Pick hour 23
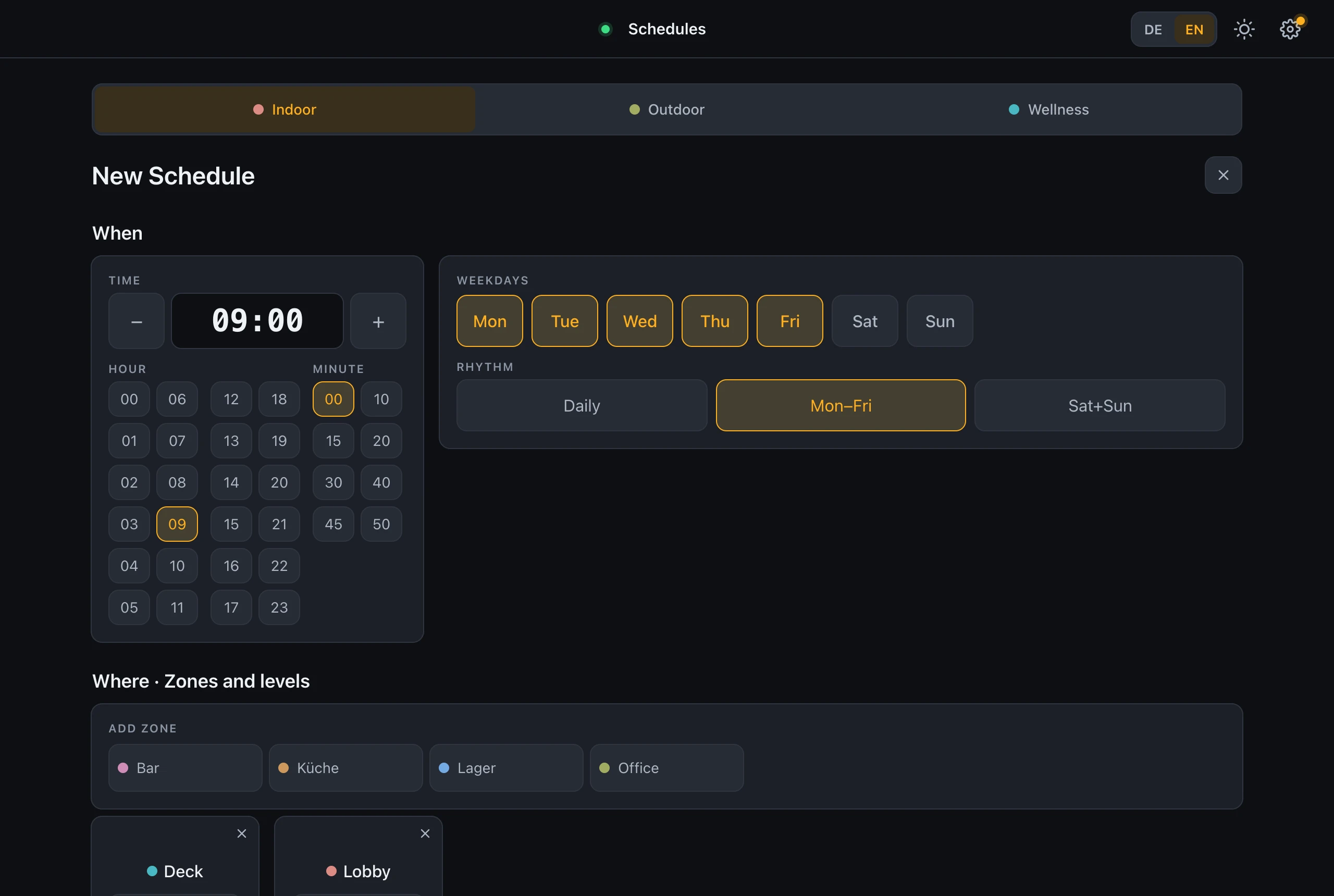 tap(279, 607)
